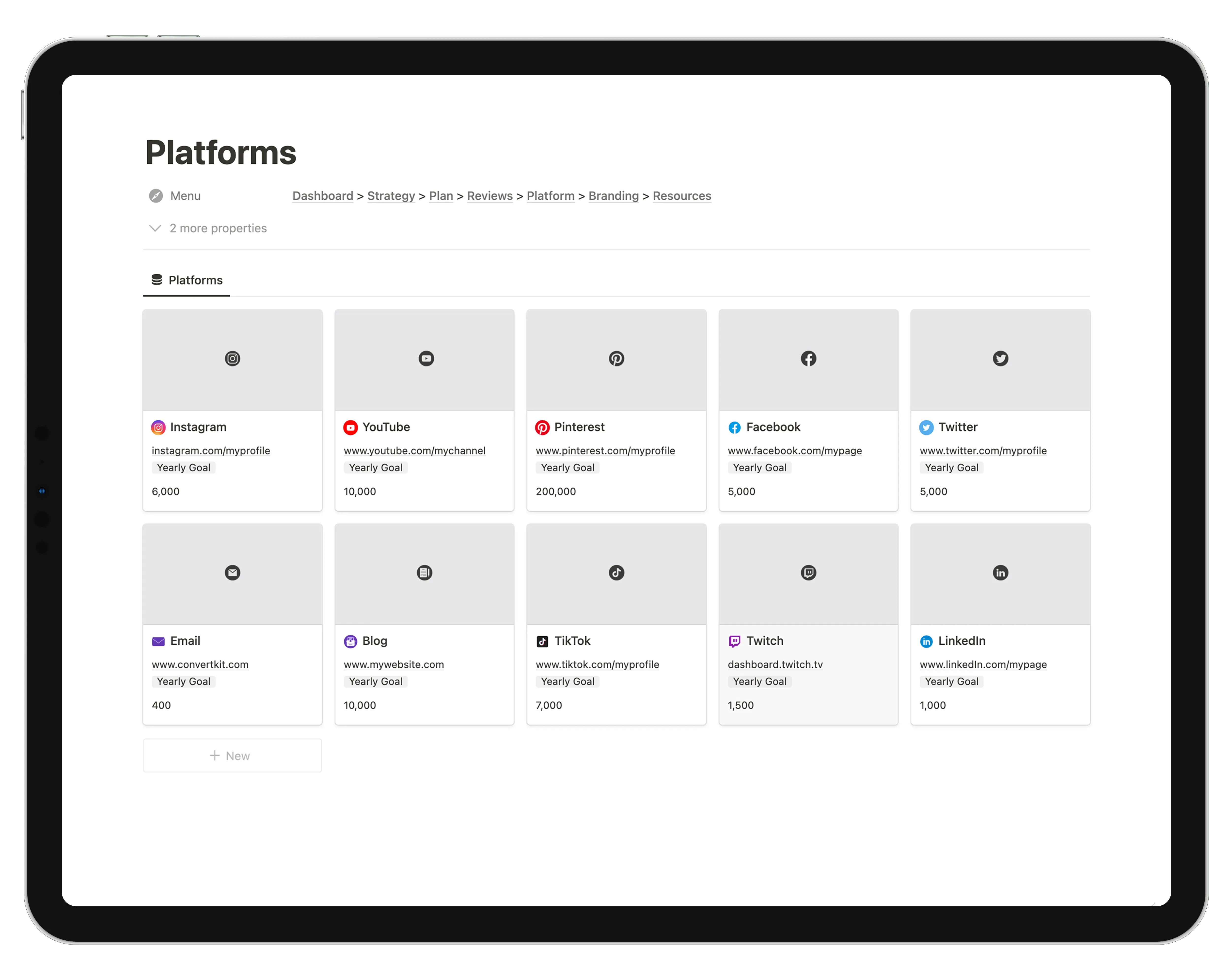Viewport: 1230px width, 980px height.
Task: Click the Pinterest card title
Action: 579,427
